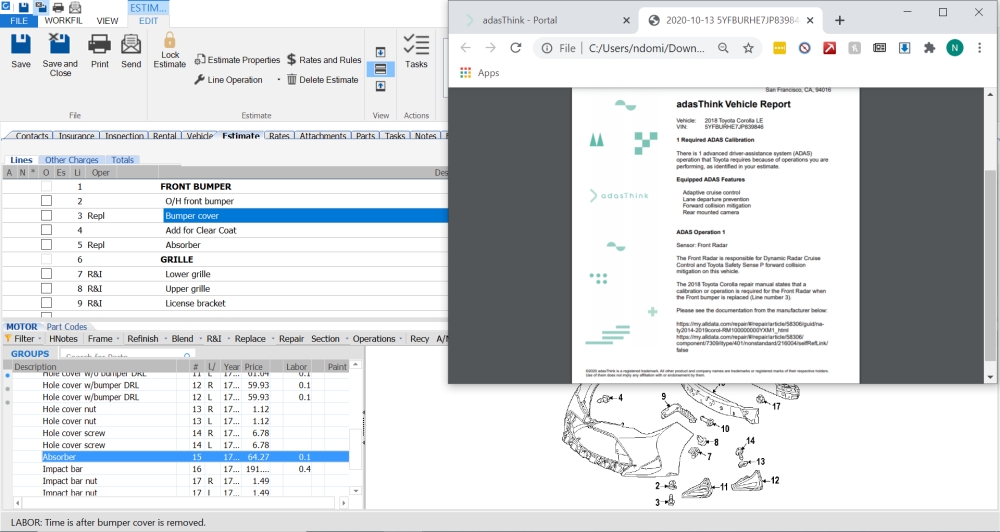The image size is (1000, 532).
Task: Click the Repair button
Action: pyautogui.click(x=291, y=339)
